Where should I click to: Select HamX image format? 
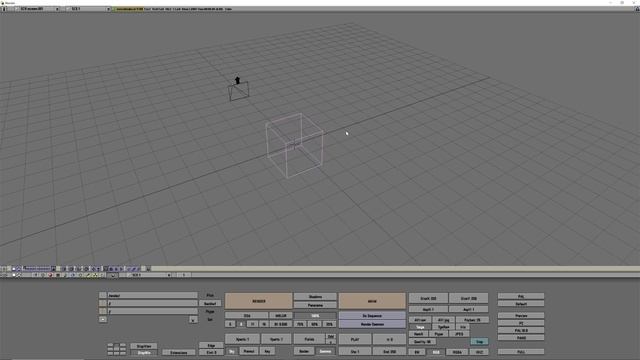[418, 334]
